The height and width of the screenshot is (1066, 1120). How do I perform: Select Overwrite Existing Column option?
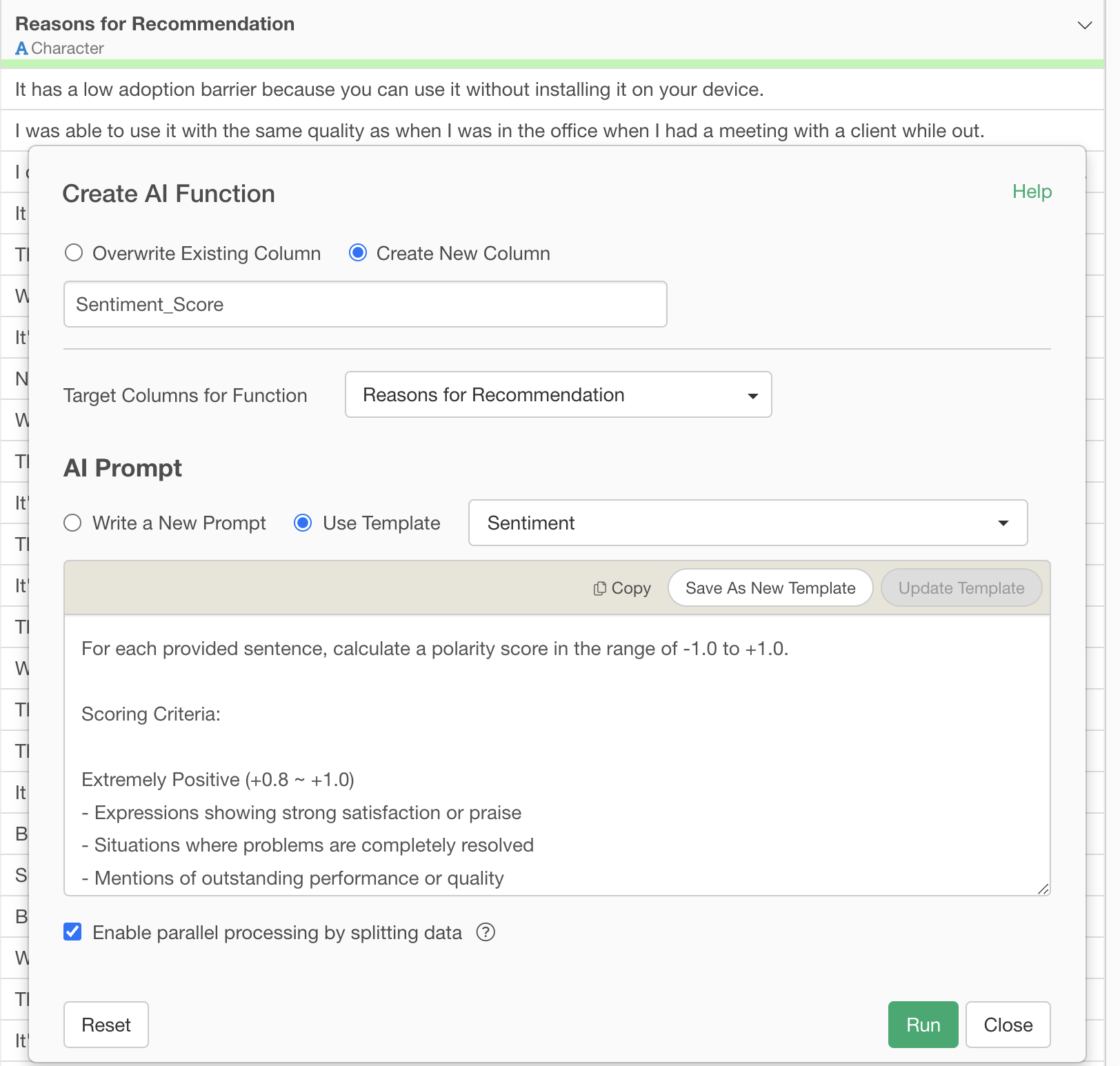74,253
